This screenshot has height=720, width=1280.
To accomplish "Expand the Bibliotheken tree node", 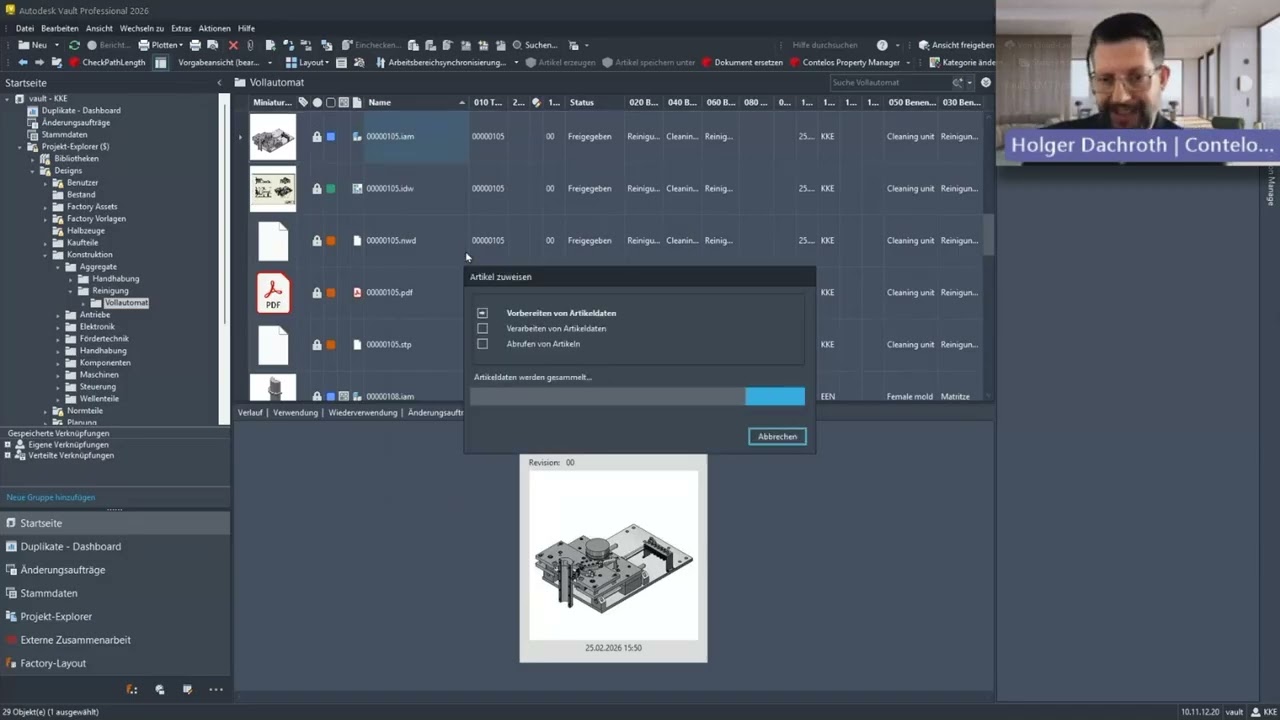I will (x=33, y=159).
